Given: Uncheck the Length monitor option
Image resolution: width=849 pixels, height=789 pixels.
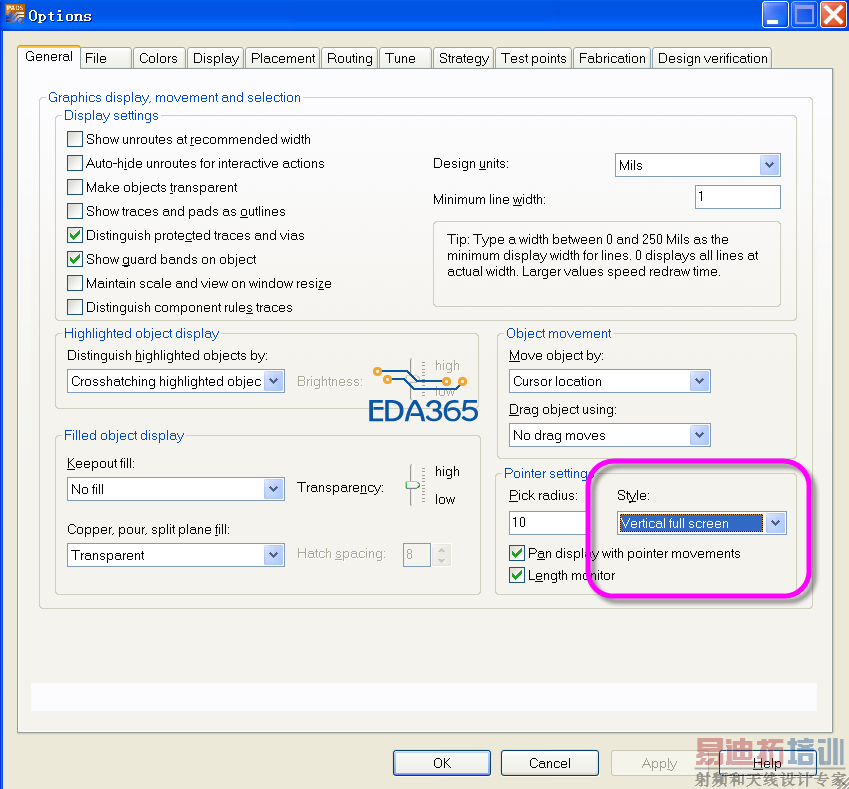Looking at the screenshot, I should [517, 575].
